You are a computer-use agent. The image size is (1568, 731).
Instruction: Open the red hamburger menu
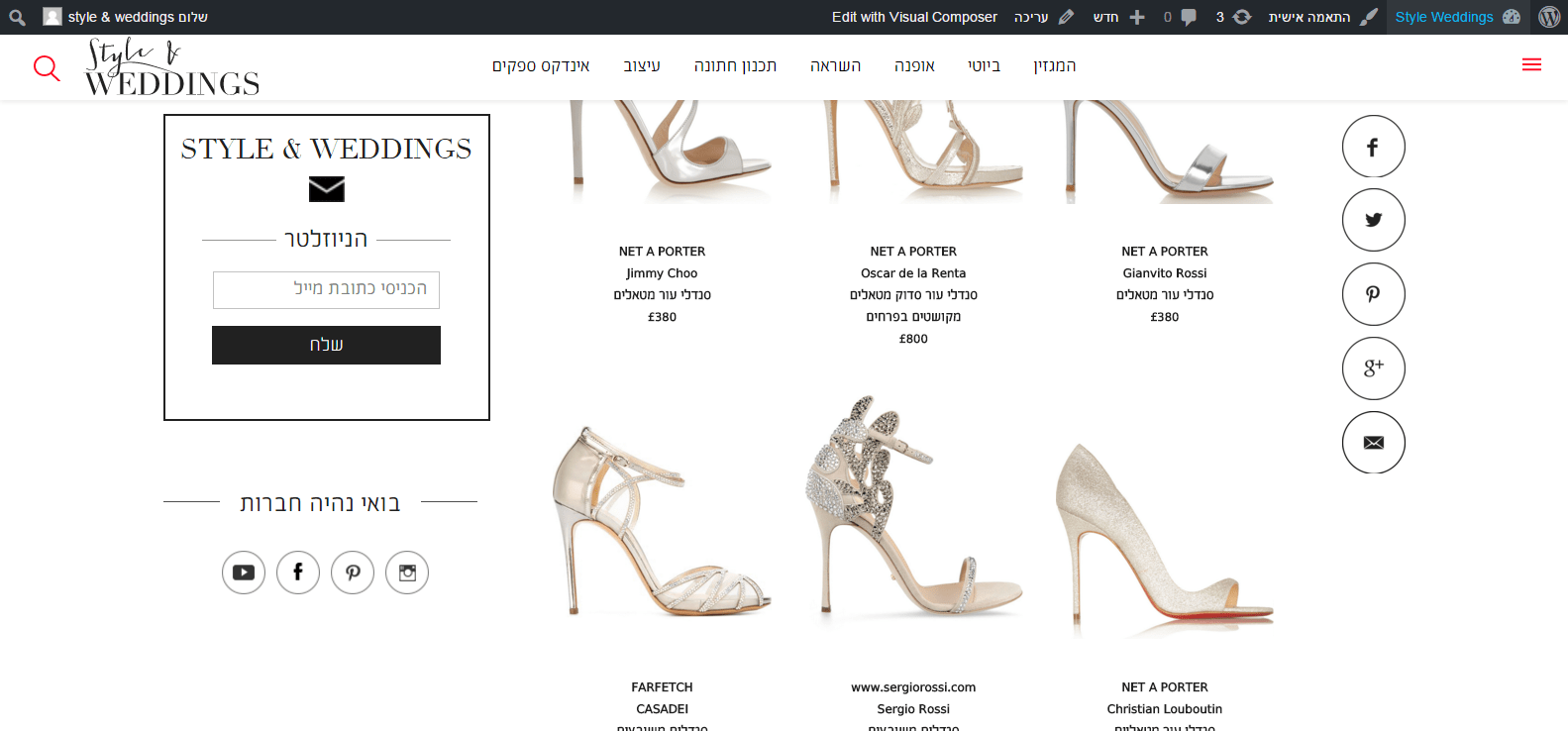click(x=1531, y=65)
